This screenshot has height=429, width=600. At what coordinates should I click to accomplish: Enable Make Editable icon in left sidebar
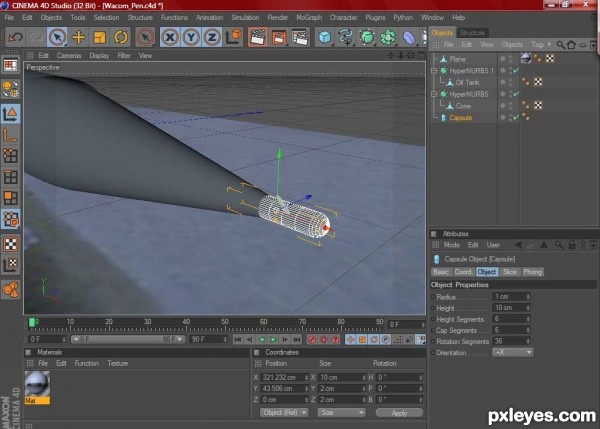click(x=10, y=89)
